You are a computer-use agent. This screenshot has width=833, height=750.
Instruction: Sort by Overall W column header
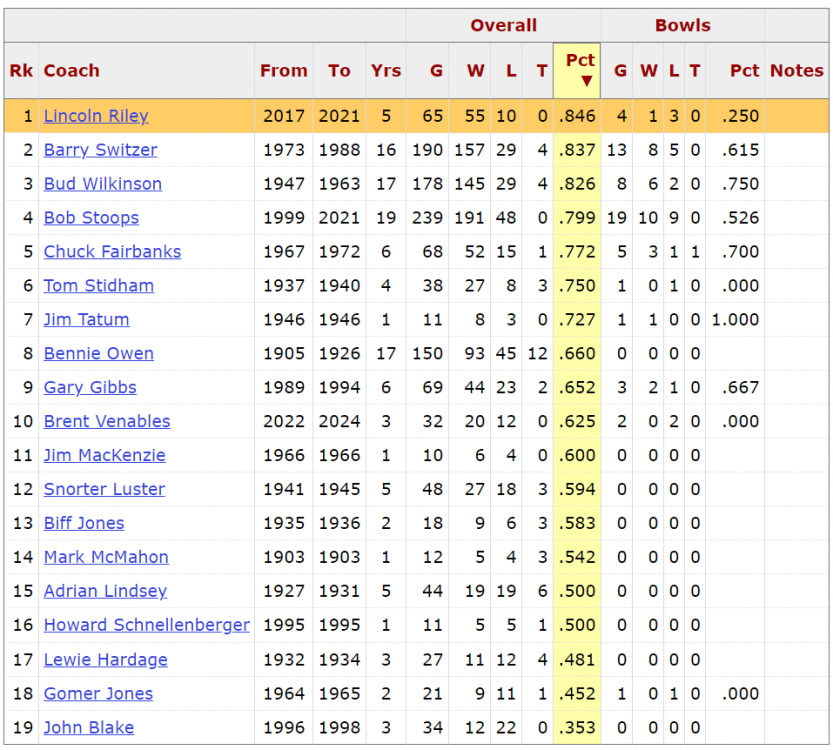pos(475,71)
